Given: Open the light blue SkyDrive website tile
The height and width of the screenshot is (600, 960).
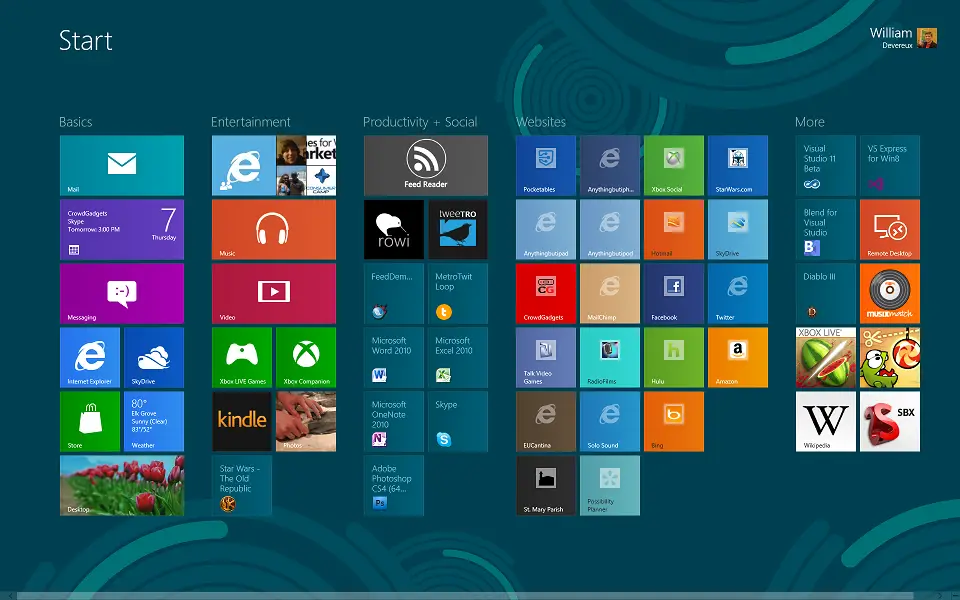Looking at the screenshot, I should (x=738, y=230).
